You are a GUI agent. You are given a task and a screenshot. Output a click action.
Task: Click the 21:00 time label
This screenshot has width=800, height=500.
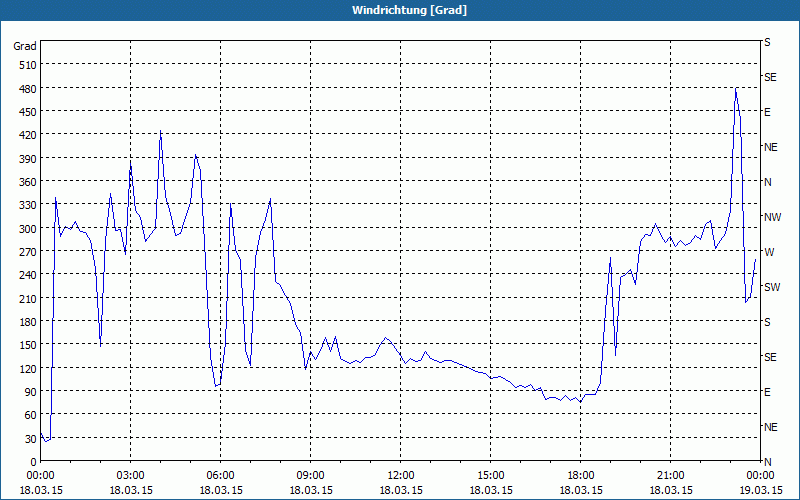point(670,476)
